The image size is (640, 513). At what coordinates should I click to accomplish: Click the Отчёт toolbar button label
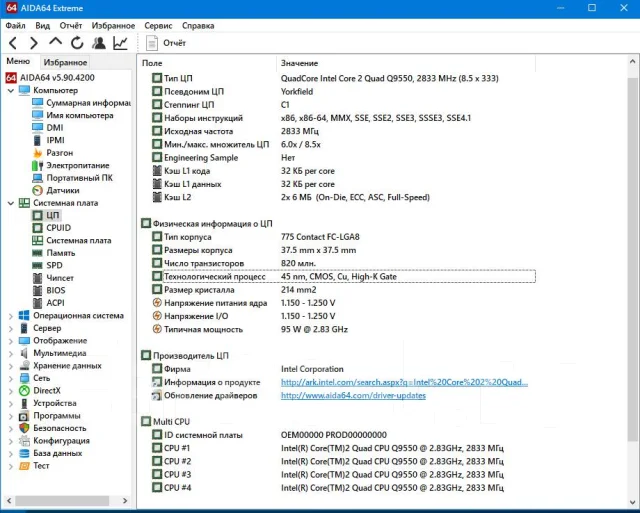tap(174, 43)
